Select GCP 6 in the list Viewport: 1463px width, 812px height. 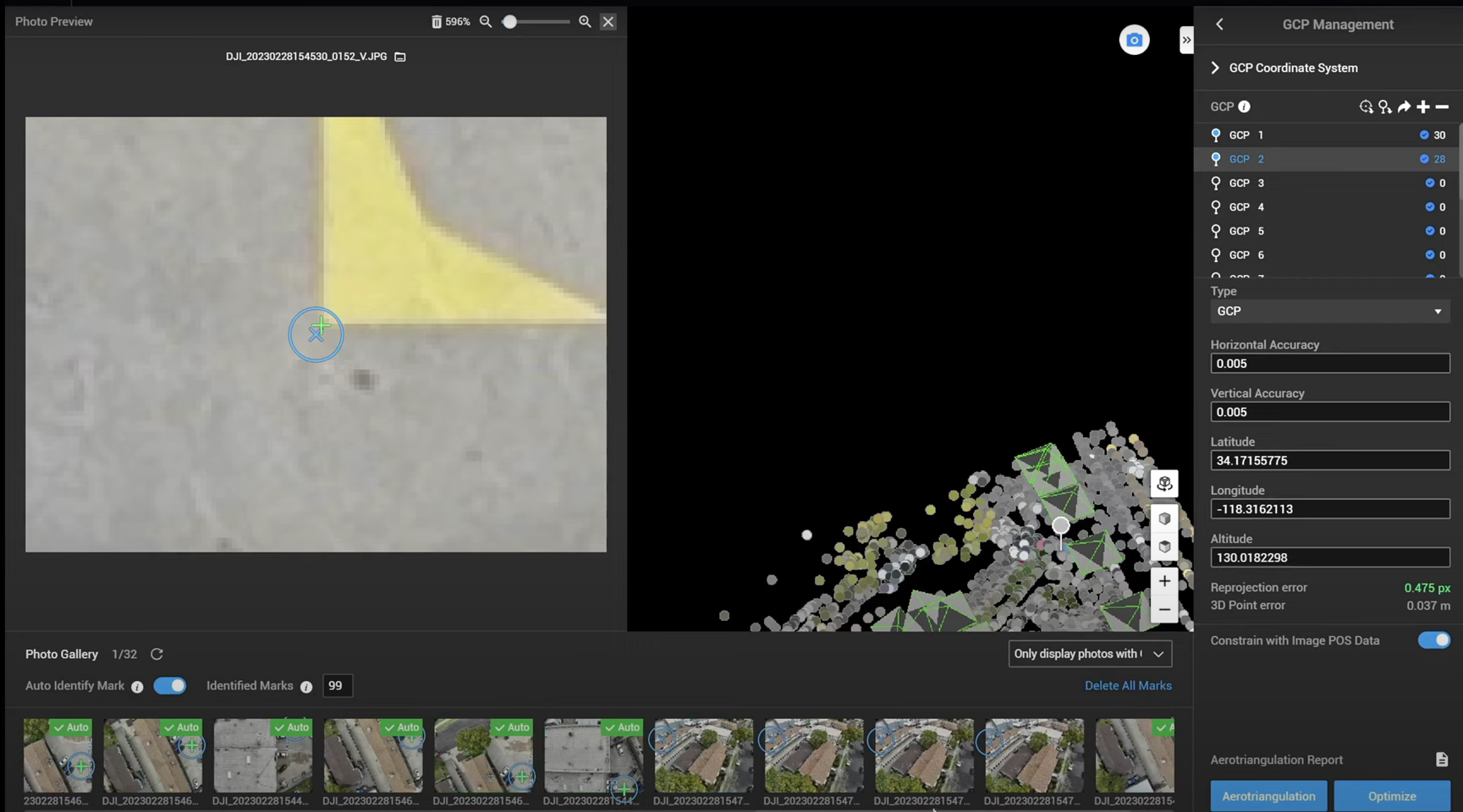pyautogui.click(x=1325, y=255)
